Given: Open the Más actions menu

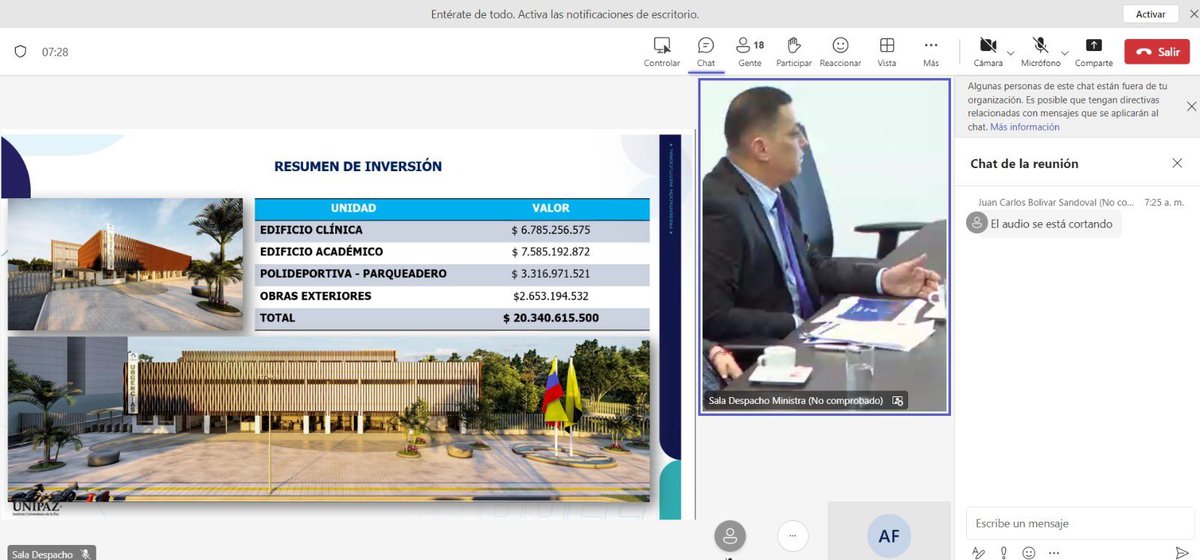Looking at the screenshot, I should [931, 52].
